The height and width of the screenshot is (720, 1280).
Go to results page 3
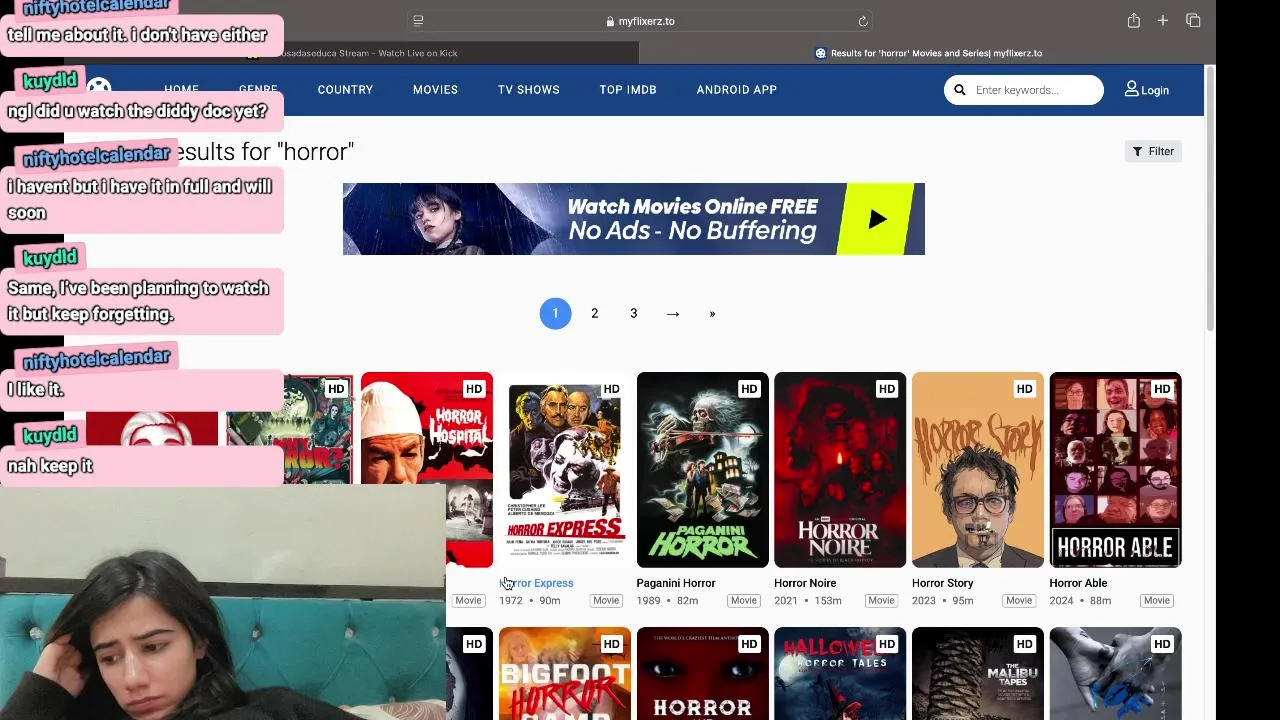click(633, 313)
